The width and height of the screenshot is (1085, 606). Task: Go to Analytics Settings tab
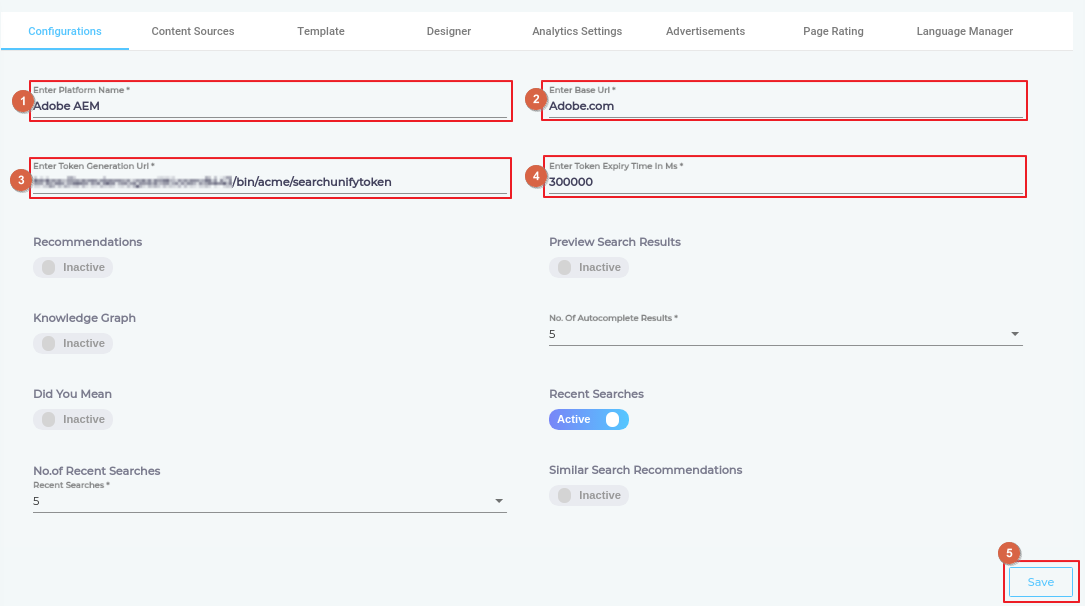(x=577, y=31)
